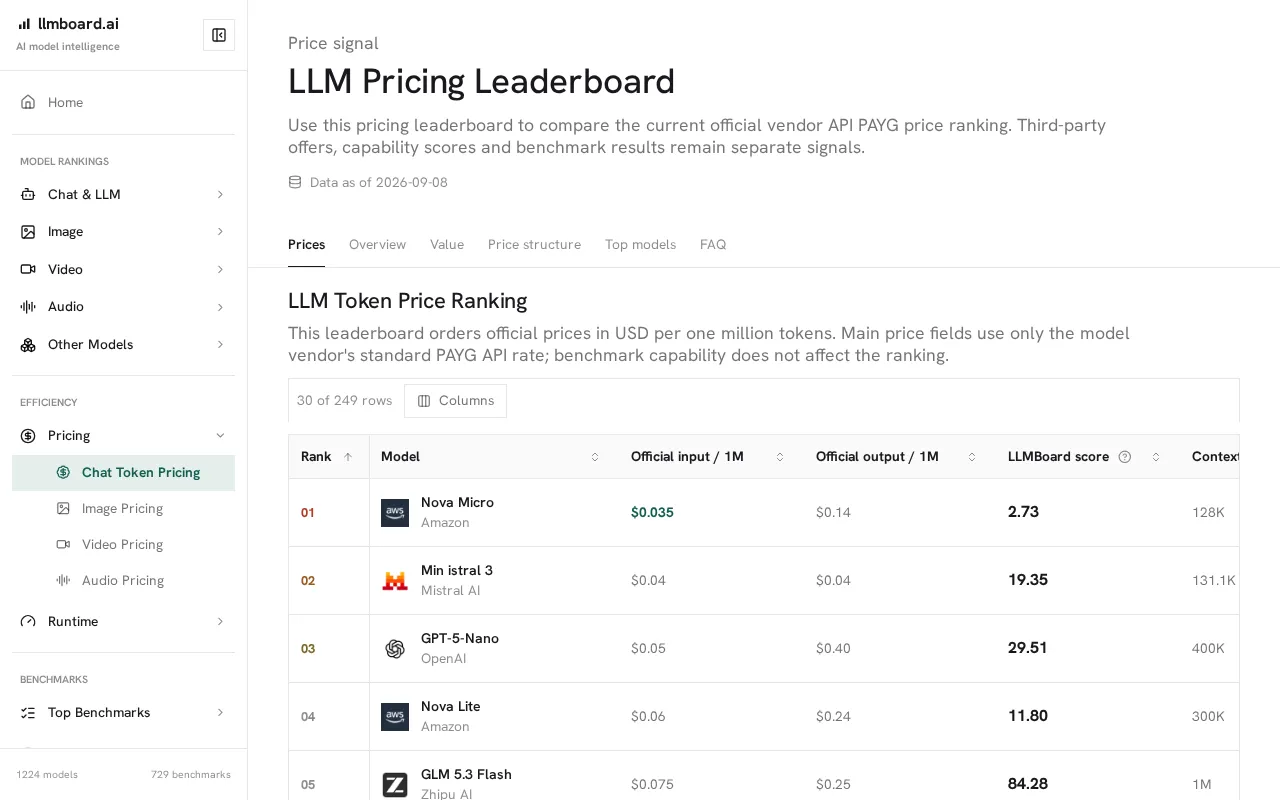Click the Zhipu AI logo for GLM 5.3 Flash

tap(395, 784)
